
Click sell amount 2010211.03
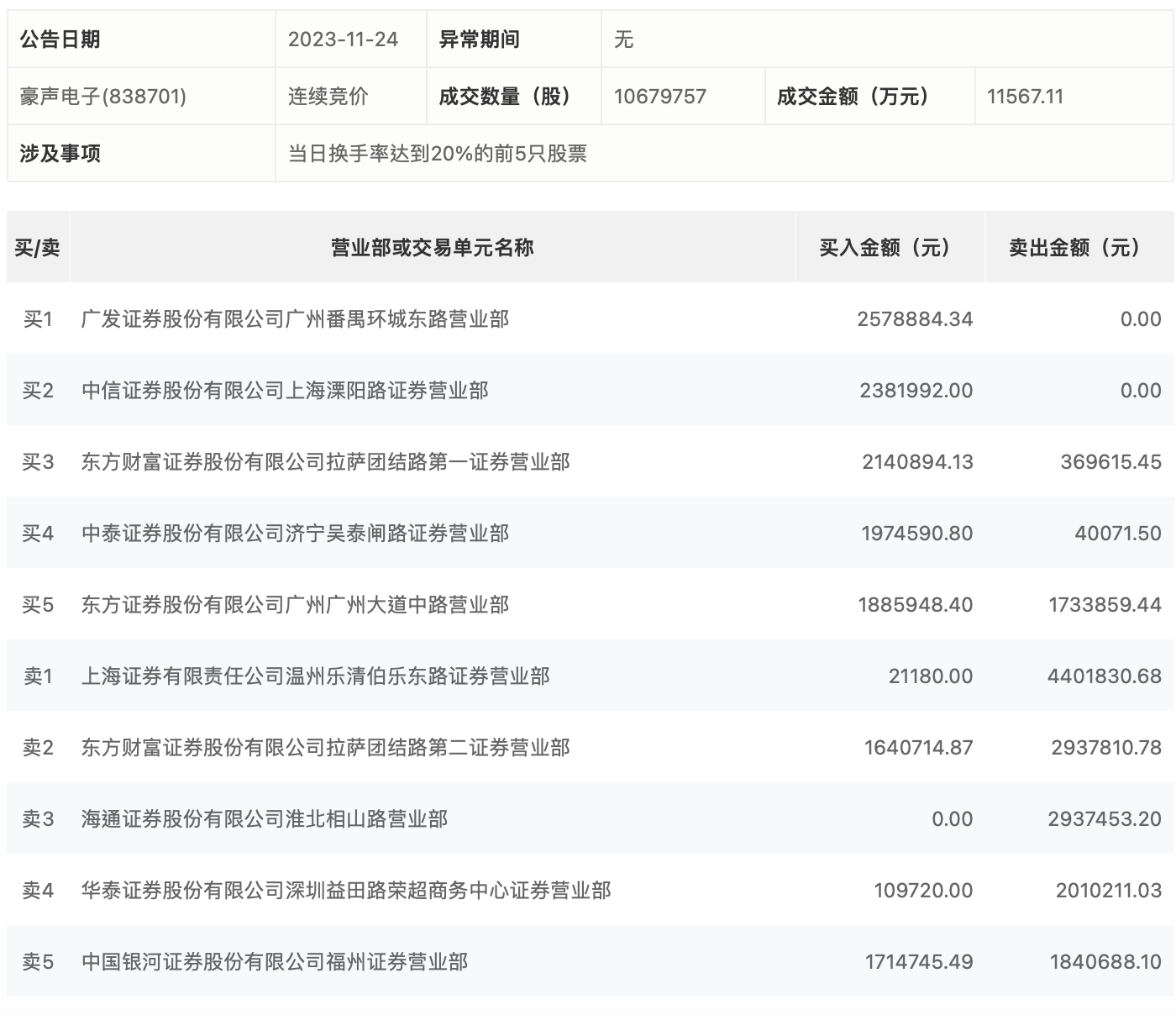click(x=1109, y=891)
